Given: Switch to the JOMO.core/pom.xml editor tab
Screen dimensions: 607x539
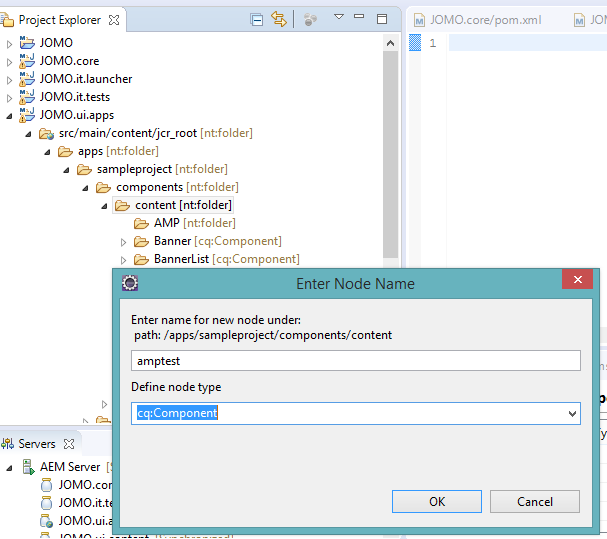Looking at the screenshot, I should point(478,20).
